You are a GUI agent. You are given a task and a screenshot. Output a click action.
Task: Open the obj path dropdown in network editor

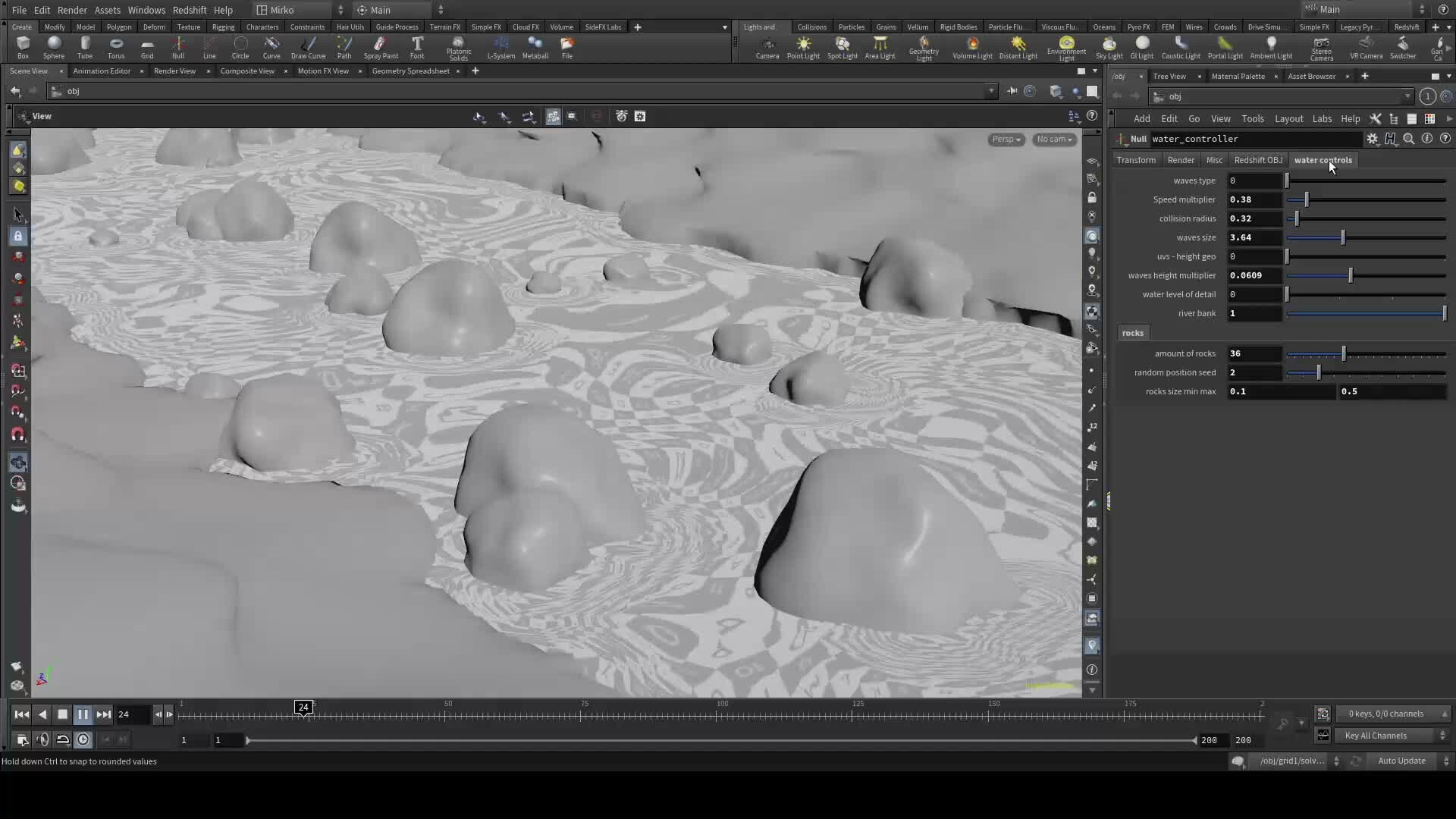992,91
